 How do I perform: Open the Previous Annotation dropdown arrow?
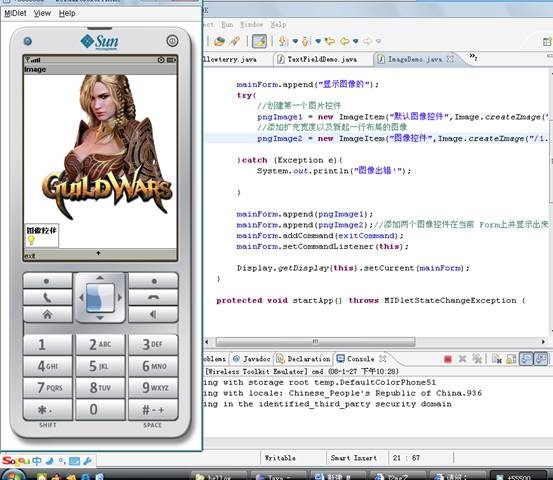click(x=318, y=41)
